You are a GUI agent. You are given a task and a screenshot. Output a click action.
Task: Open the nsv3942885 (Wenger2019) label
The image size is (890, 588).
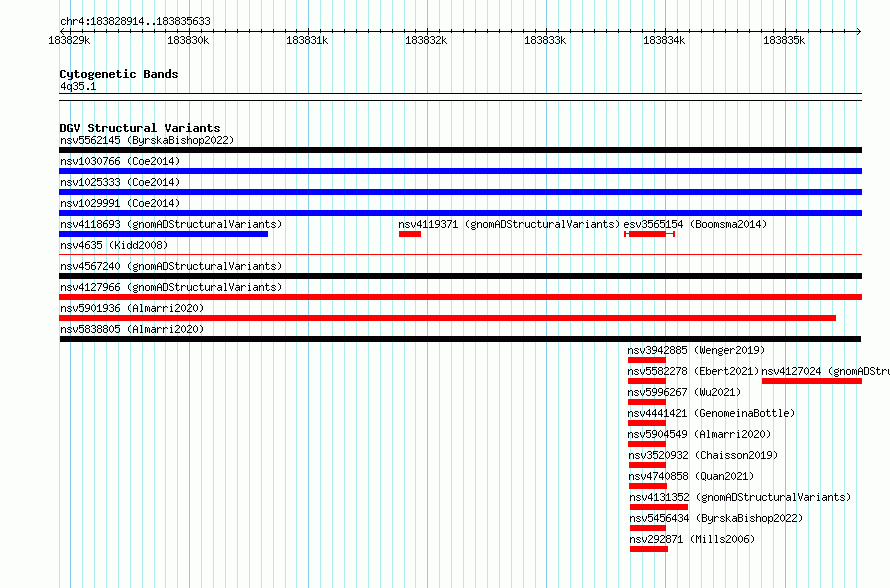tap(696, 350)
